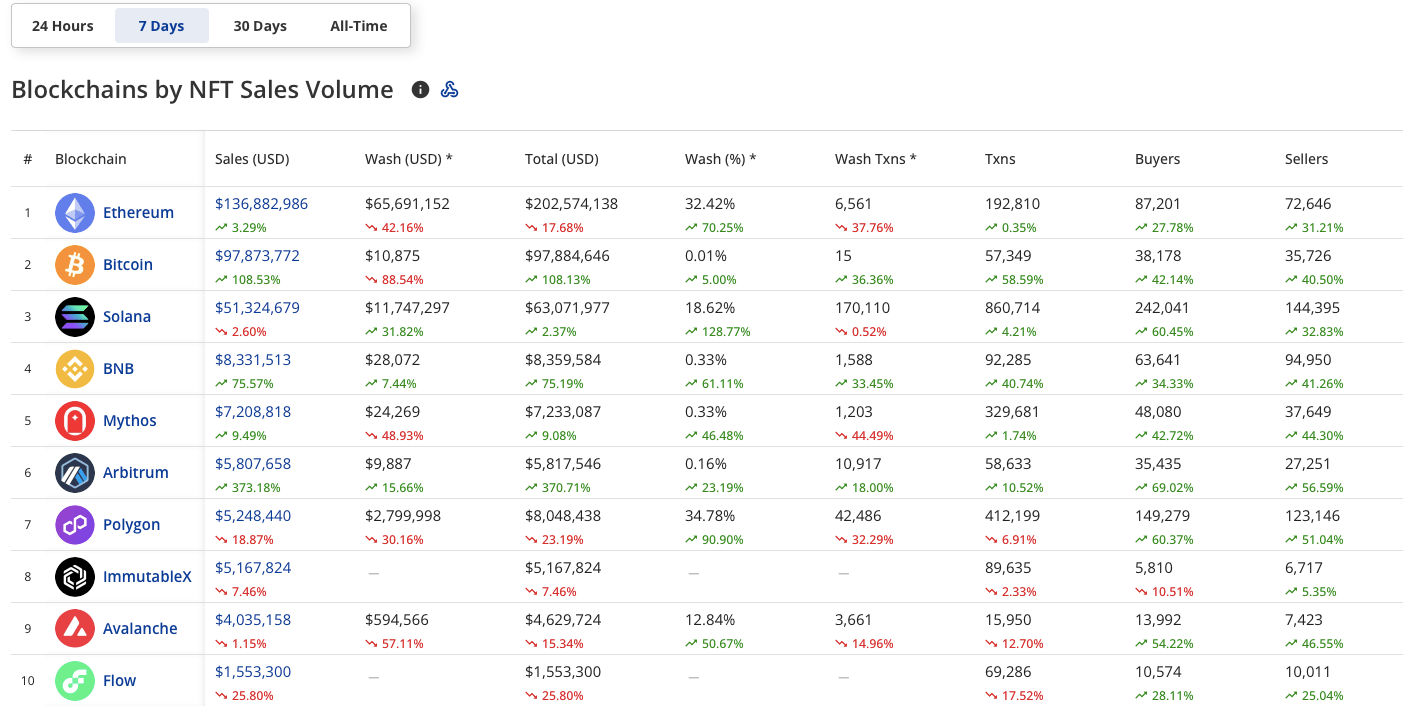Screen dimensions: 1408x706
Task: Click Ethereum's $136,882,986 sales figure
Action: pyautogui.click(x=261, y=204)
